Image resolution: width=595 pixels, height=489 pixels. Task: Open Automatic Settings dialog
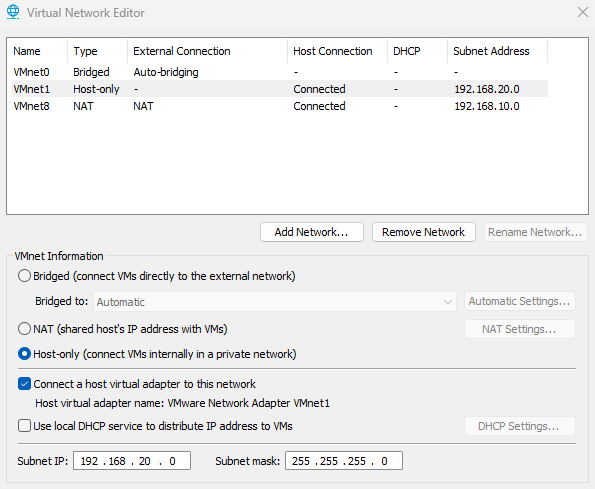click(519, 301)
